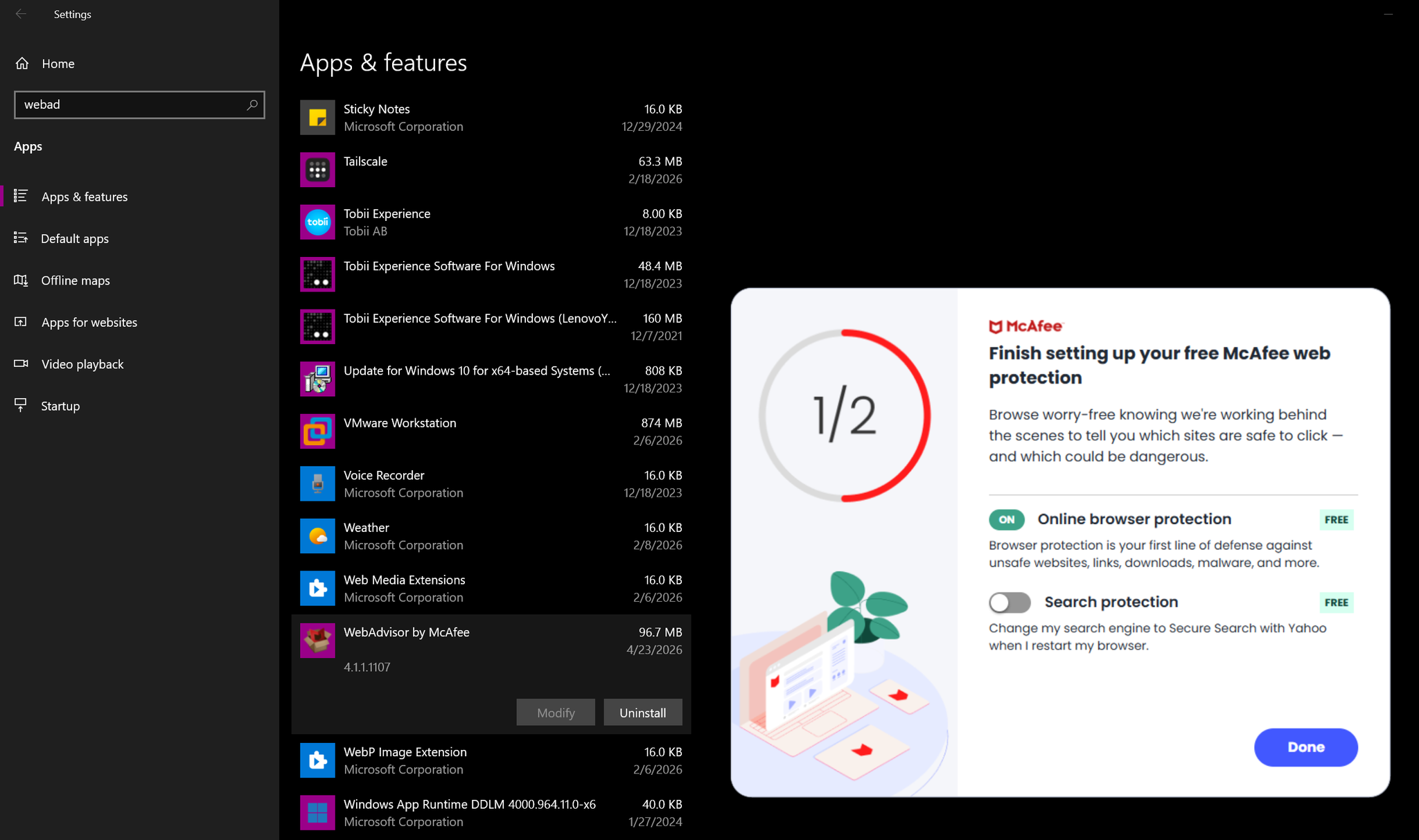The width and height of the screenshot is (1419, 840).
Task: Enable Search protection
Action: 1010,602
